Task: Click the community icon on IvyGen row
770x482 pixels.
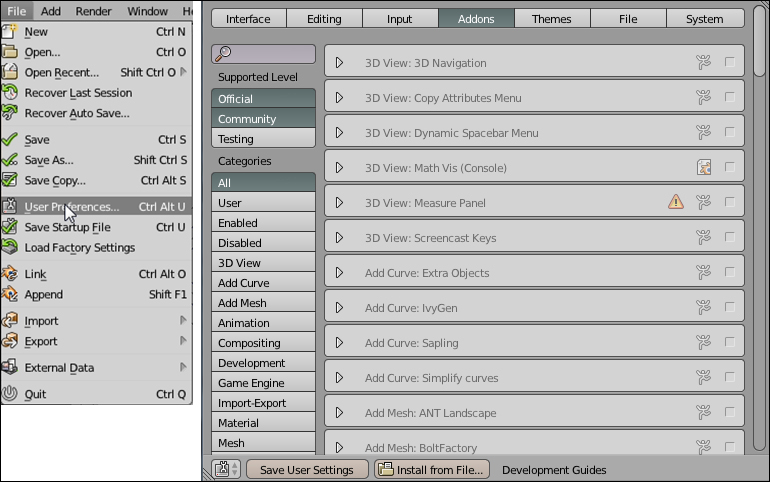Action: click(704, 307)
